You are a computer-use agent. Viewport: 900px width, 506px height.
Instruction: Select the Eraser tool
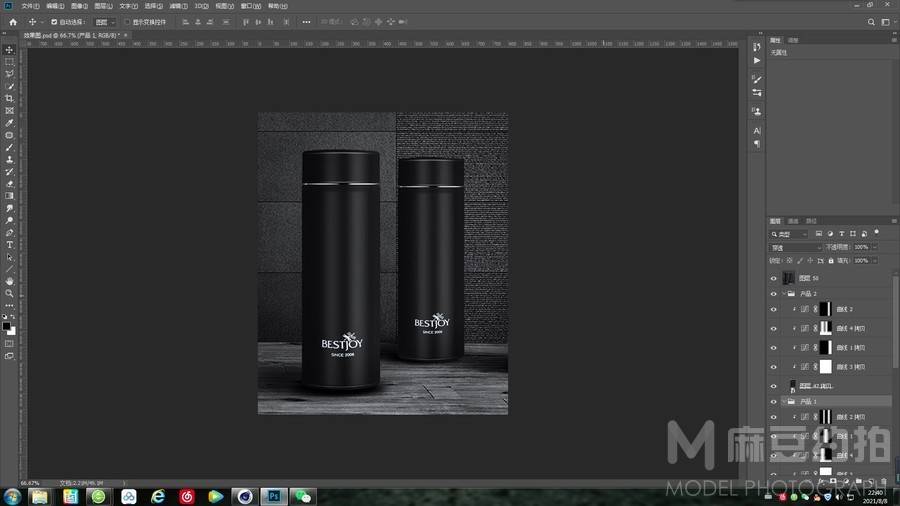pyautogui.click(x=9, y=184)
